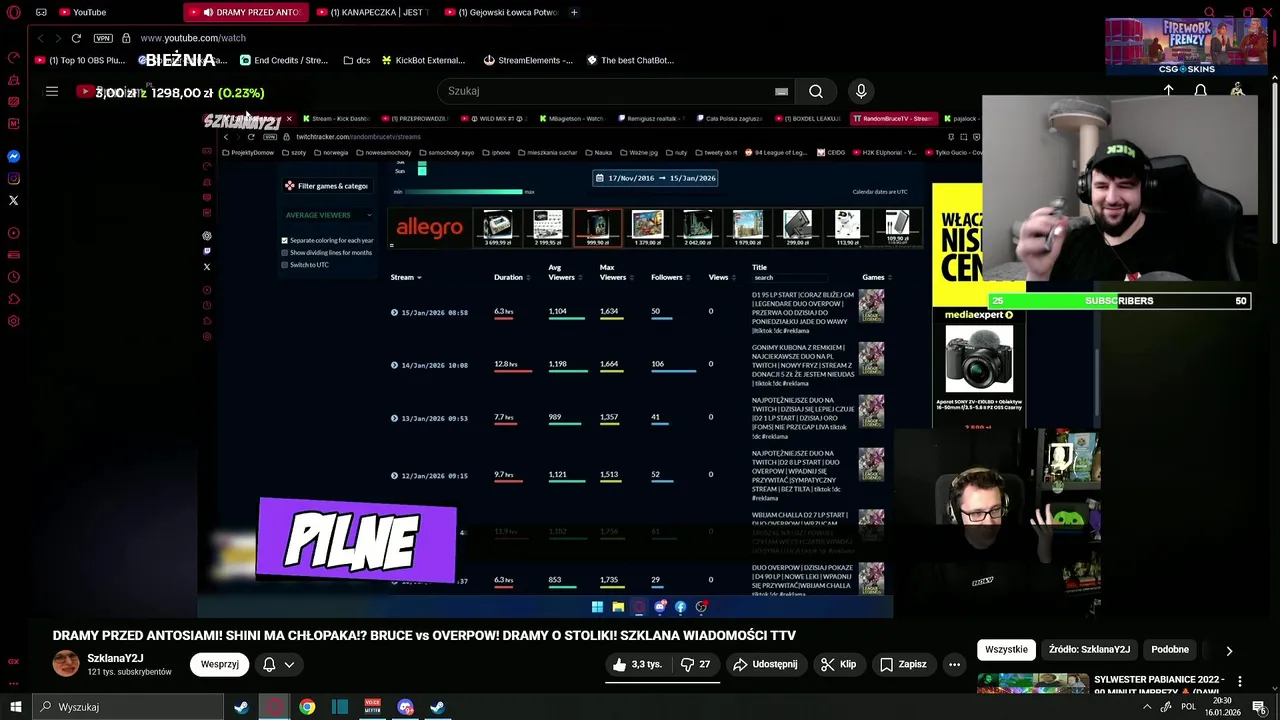Start voice search with microphone
1280x720 pixels.
pyautogui.click(x=861, y=91)
